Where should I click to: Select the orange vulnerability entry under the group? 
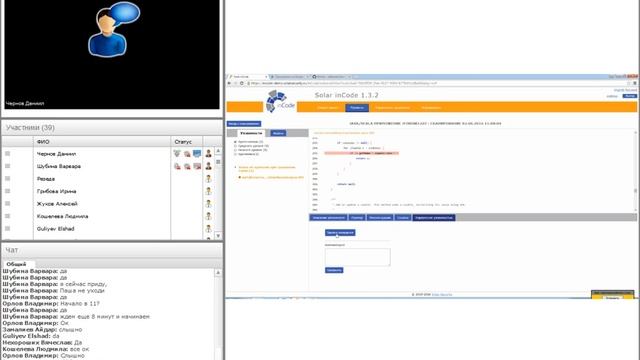[x=272, y=178]
